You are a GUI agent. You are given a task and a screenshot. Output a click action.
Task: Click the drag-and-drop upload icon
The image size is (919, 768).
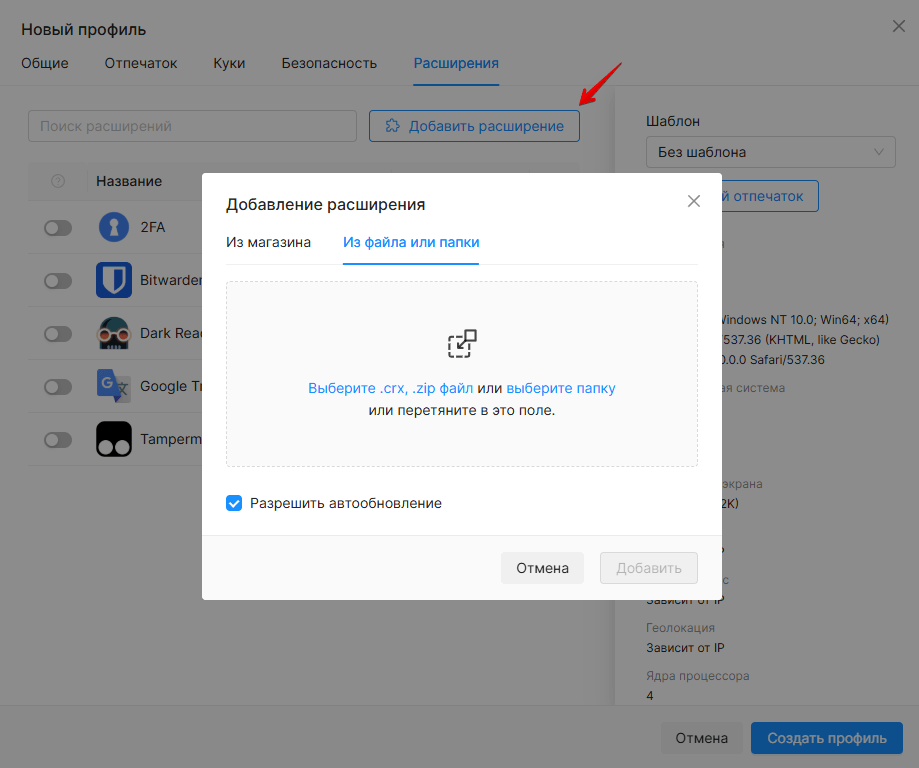coord(462,344)
